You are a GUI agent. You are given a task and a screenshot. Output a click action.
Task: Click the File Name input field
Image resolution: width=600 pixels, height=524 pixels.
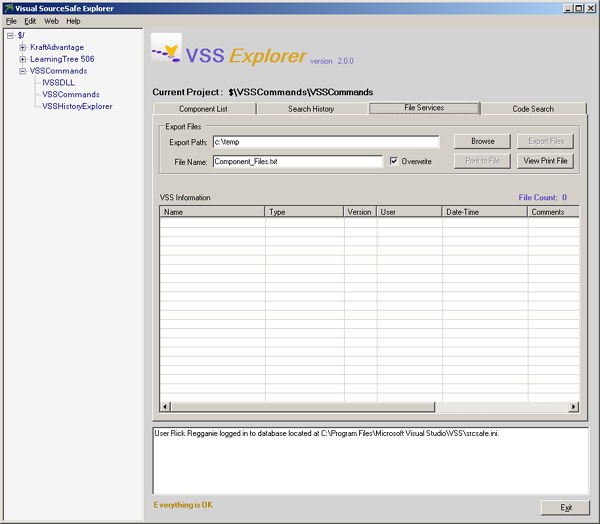(298, 162)
